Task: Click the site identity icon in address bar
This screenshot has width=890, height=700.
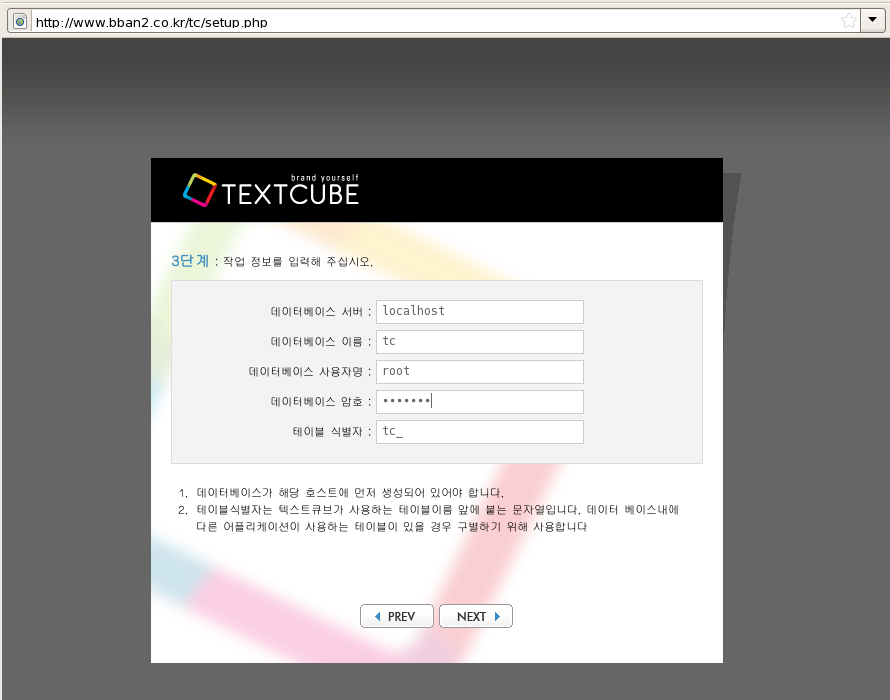Action: coord(20,22)
